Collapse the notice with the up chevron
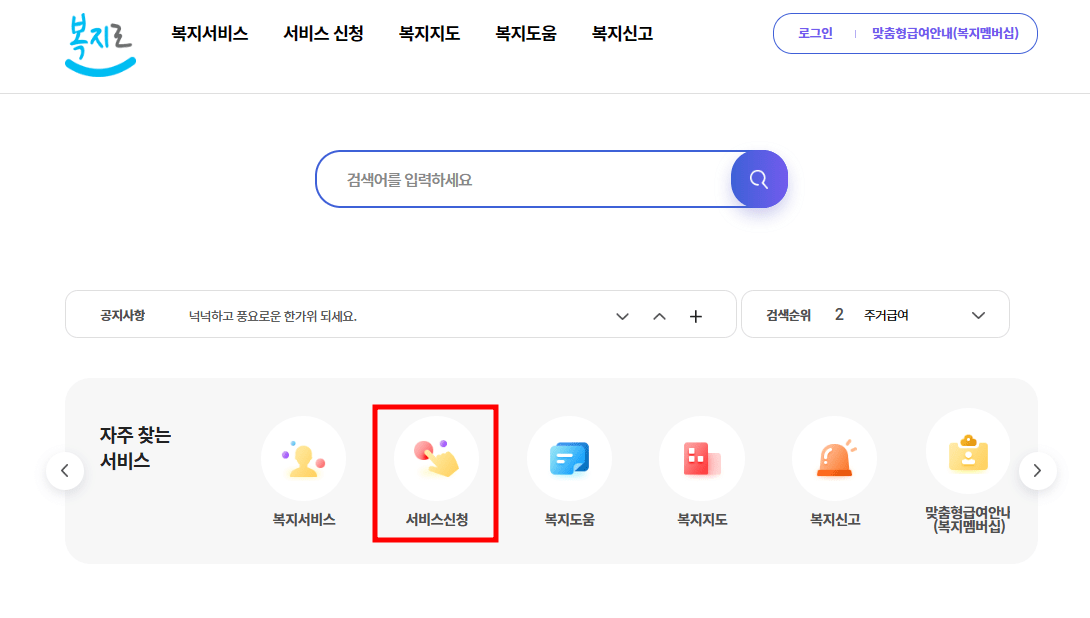 click(x=659, y=314)
